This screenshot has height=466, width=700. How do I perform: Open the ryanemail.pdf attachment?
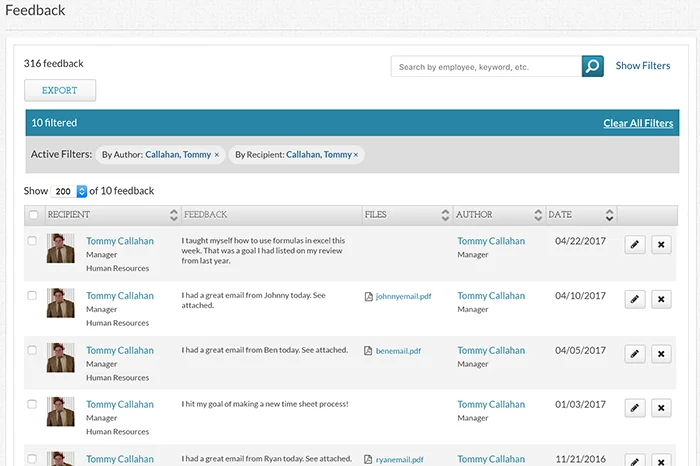click(x=400, y=459)
